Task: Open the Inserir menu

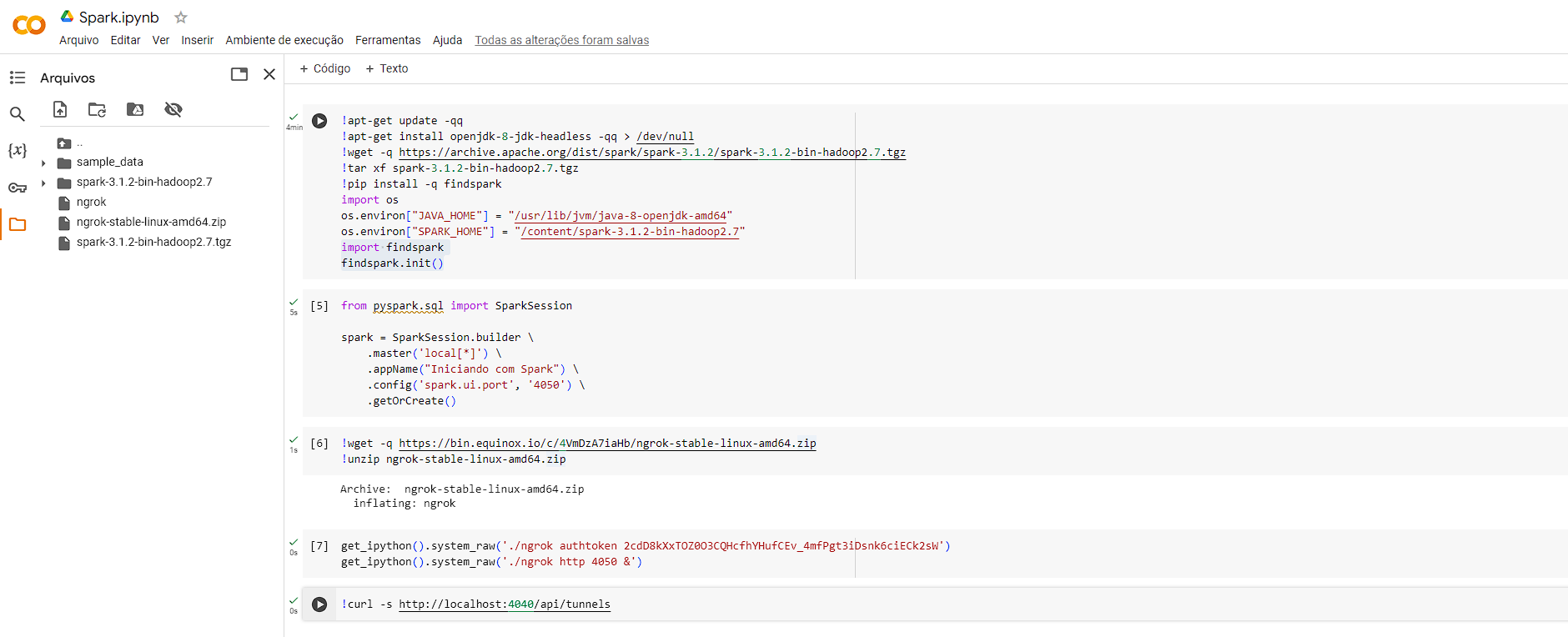Action: click(x=198, y=40)
